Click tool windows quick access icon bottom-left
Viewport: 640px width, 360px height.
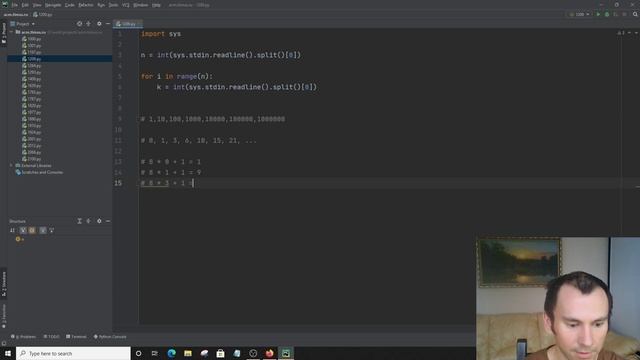tap(4, 343)
